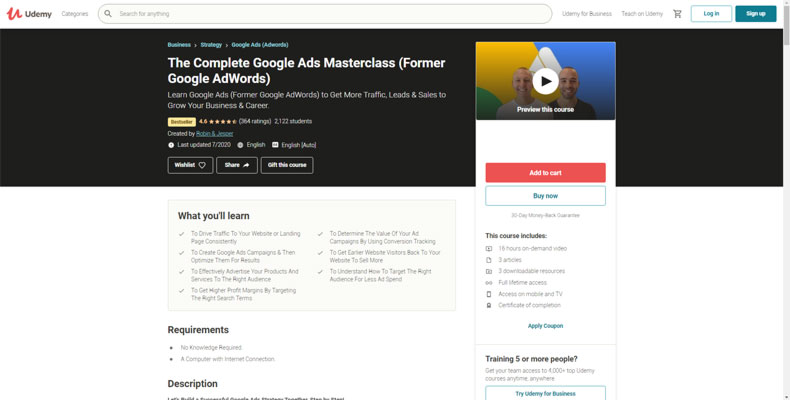Viewport: 790px width, 400px height.
Task: Click the 'Training 5 or more people?' heading
Action: tap(532, 359)
